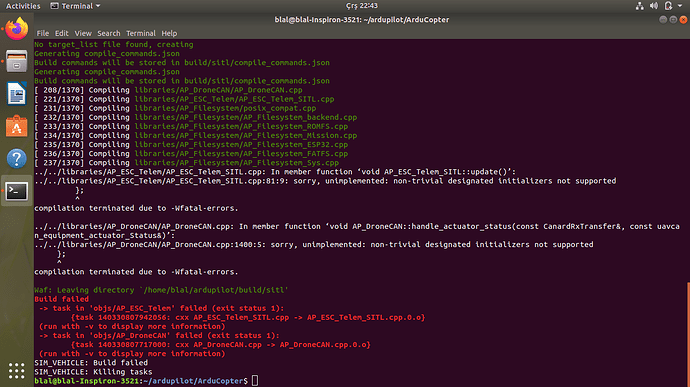Click the AP_Filesystem_Mission.cpp compile line
Screen dimensions: 690x387
pyautogui.click(x=196, y=136)
